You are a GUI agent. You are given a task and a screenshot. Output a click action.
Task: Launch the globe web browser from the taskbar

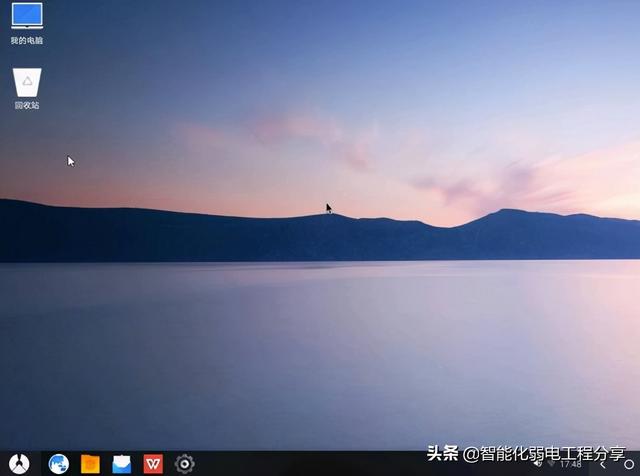pos(59,464)
